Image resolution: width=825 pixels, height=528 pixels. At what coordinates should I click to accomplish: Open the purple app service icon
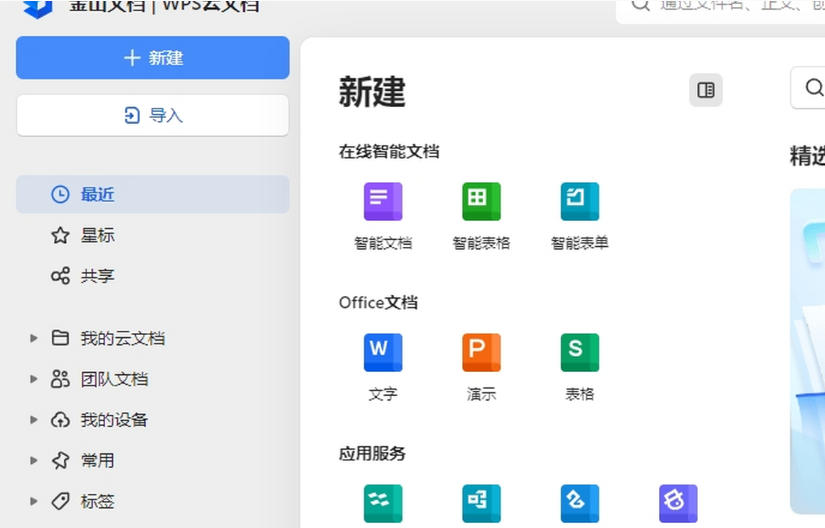[678, 503]
